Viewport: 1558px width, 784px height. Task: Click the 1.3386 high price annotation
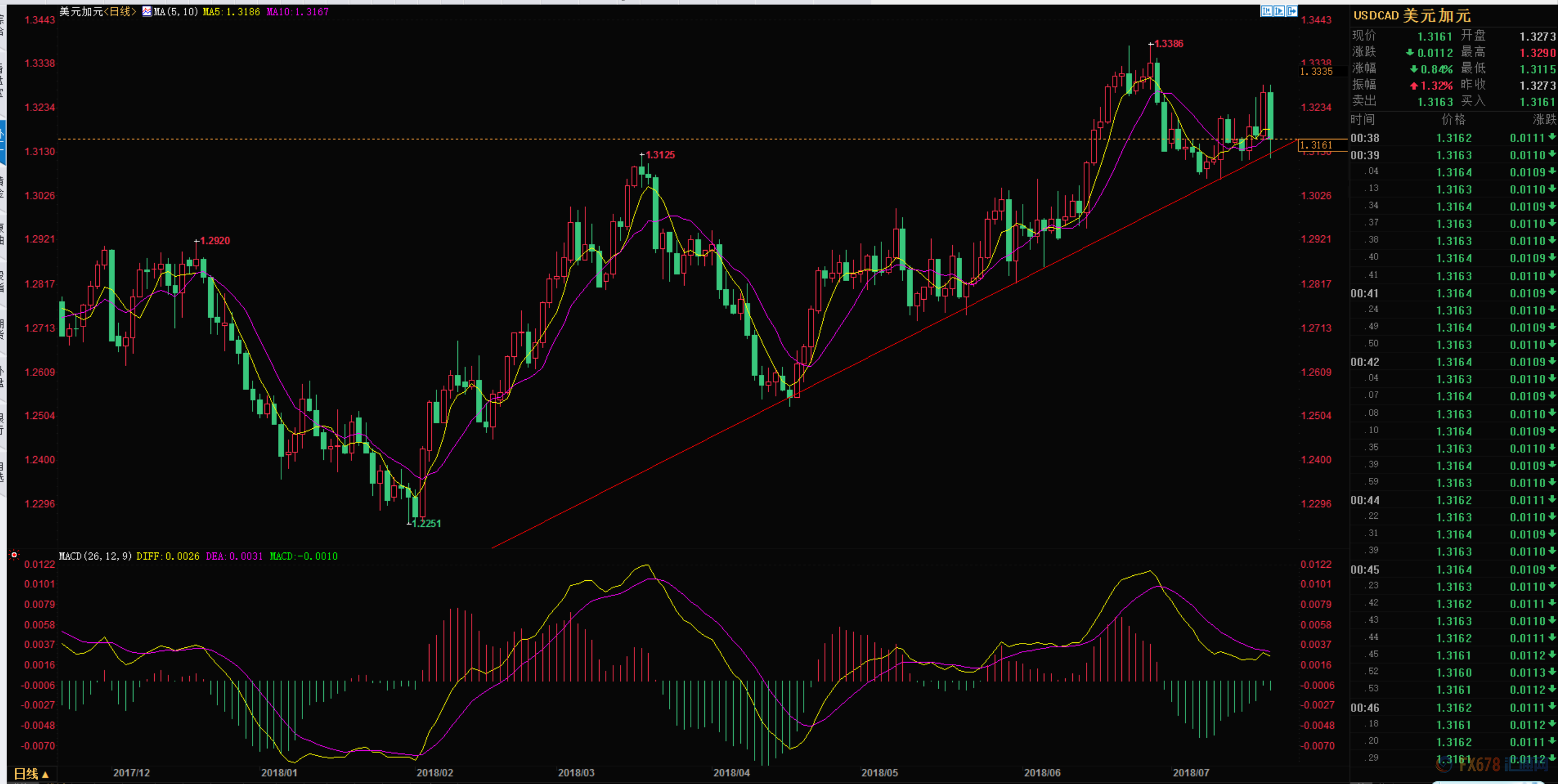[1169, 44]
